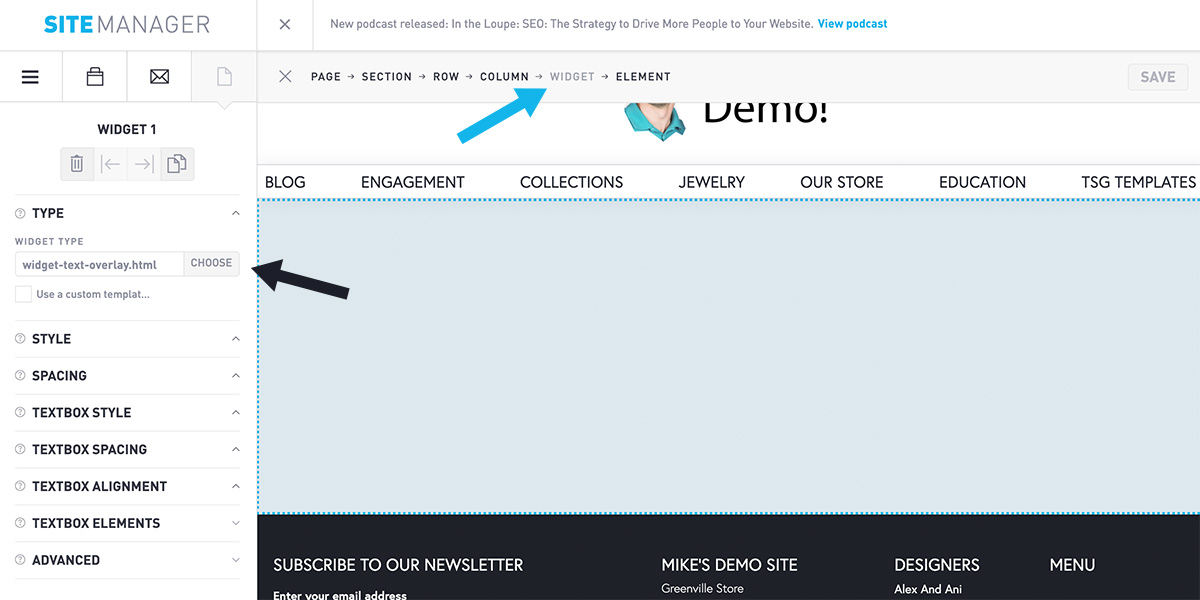
Task: Move widget right with arrow icon
Action: (144, 164)
